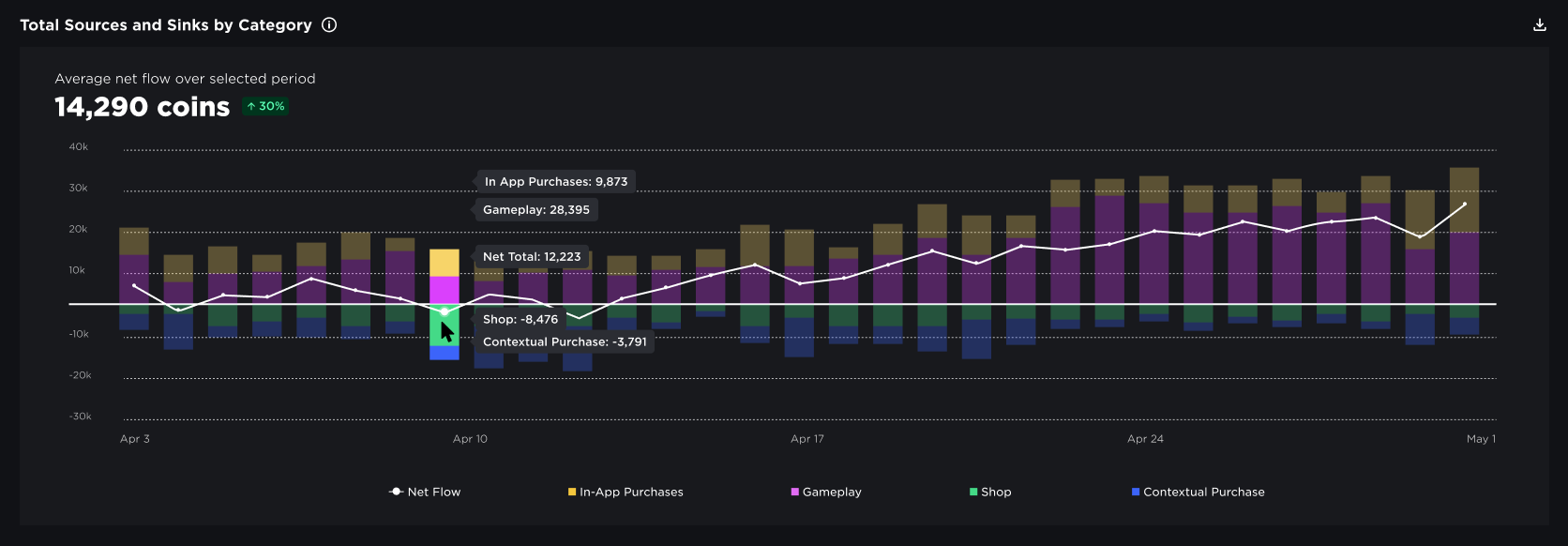Click the first net flow data point
Image resolution: width=1568 pixels, height=546 pixels.
pos(134,285)
